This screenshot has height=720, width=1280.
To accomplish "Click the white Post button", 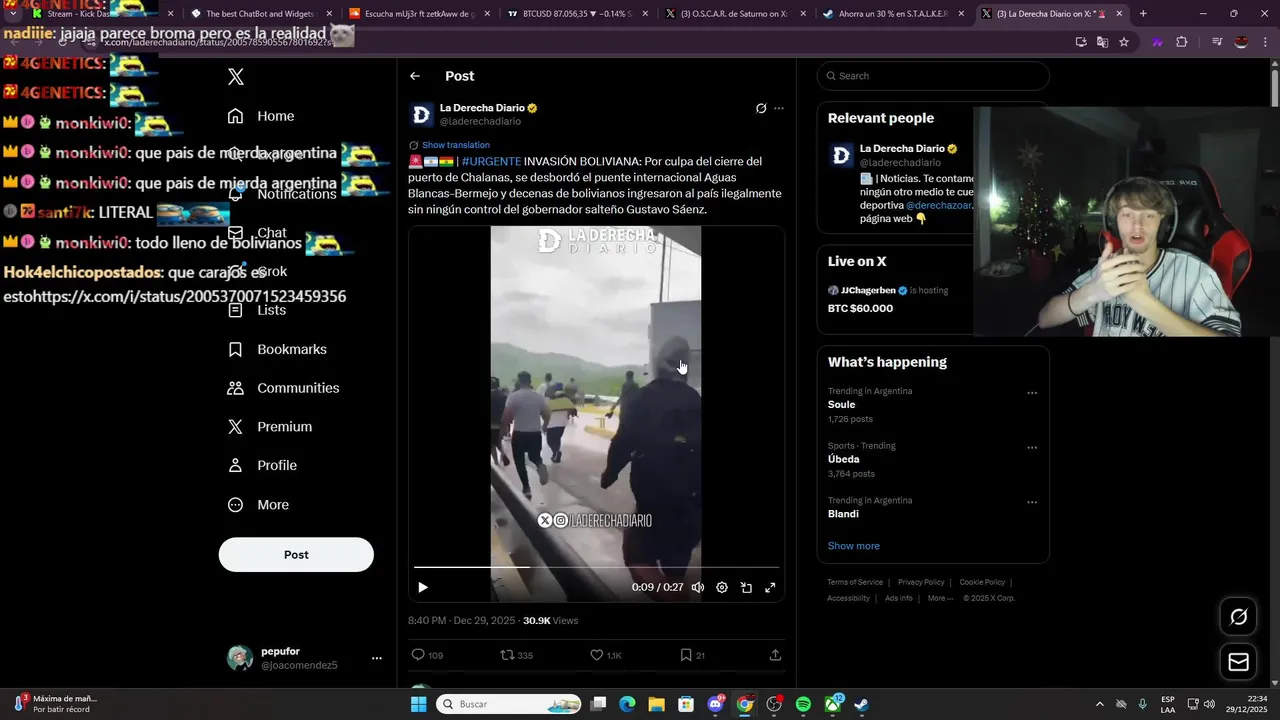I will [296, 555].
